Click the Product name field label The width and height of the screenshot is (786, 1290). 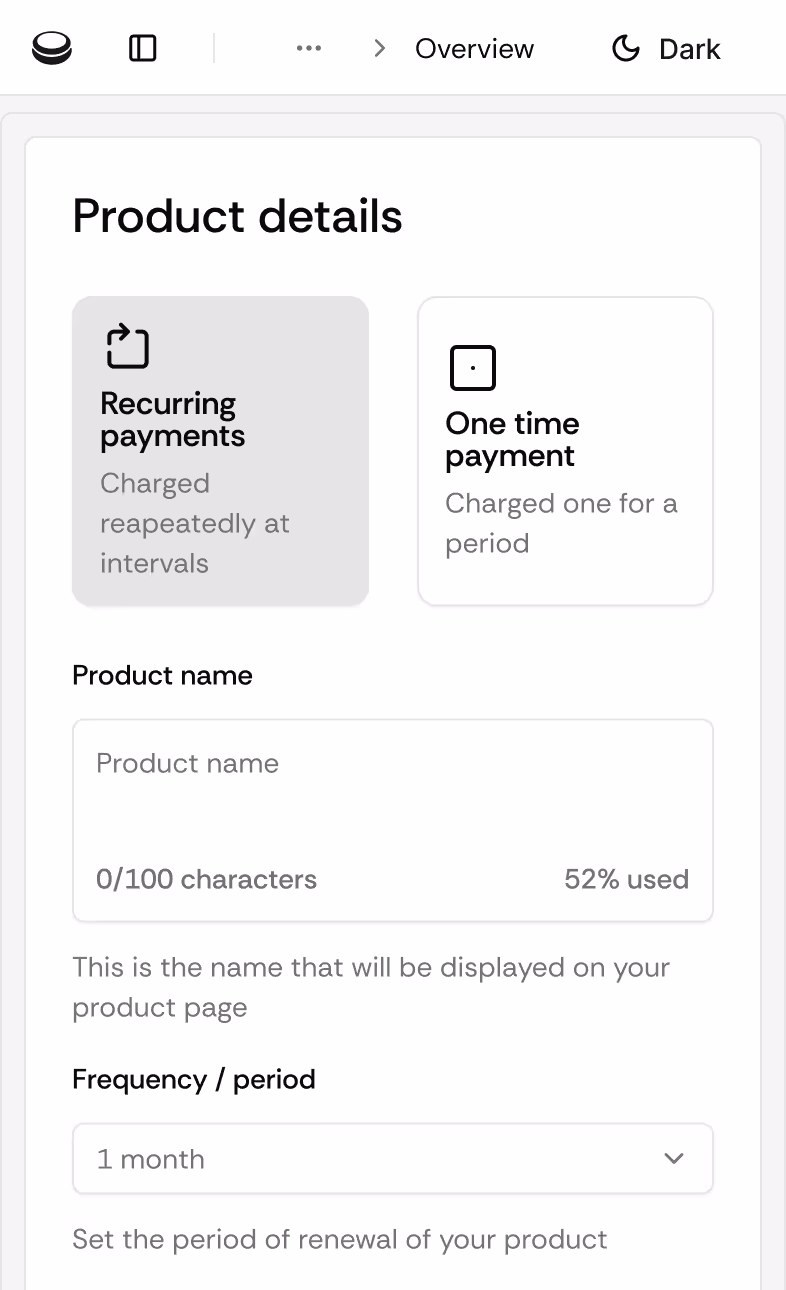click(x=162, y=675)
